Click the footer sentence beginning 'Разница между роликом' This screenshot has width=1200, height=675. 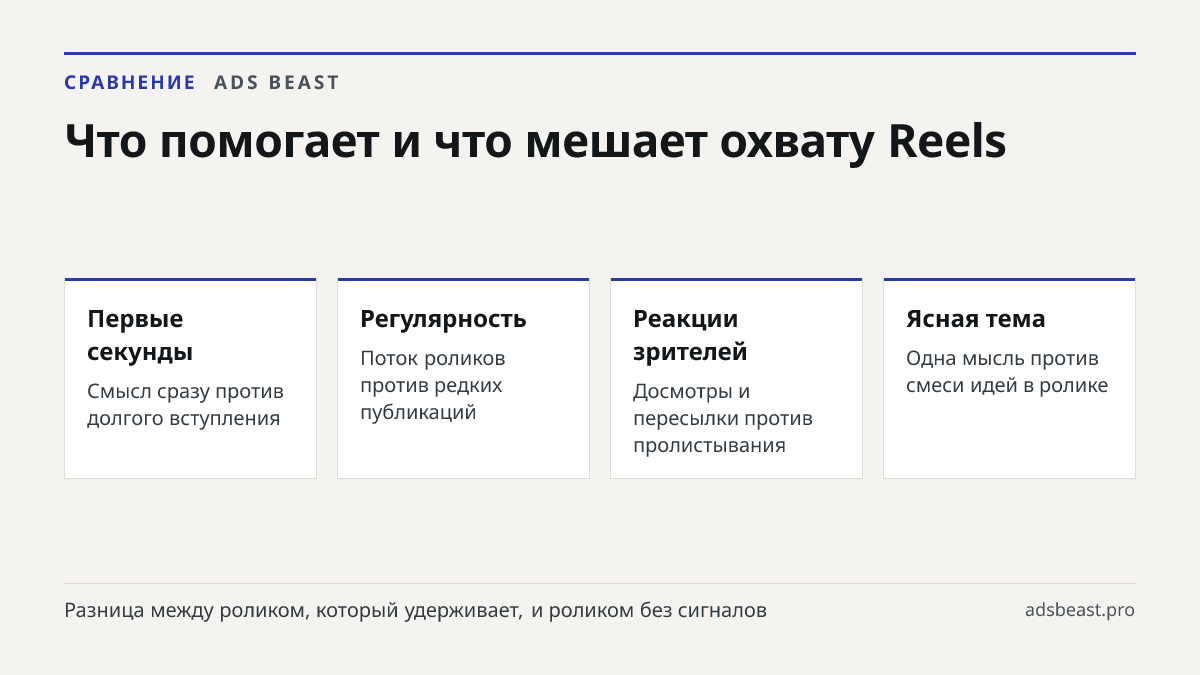(415, 610)
